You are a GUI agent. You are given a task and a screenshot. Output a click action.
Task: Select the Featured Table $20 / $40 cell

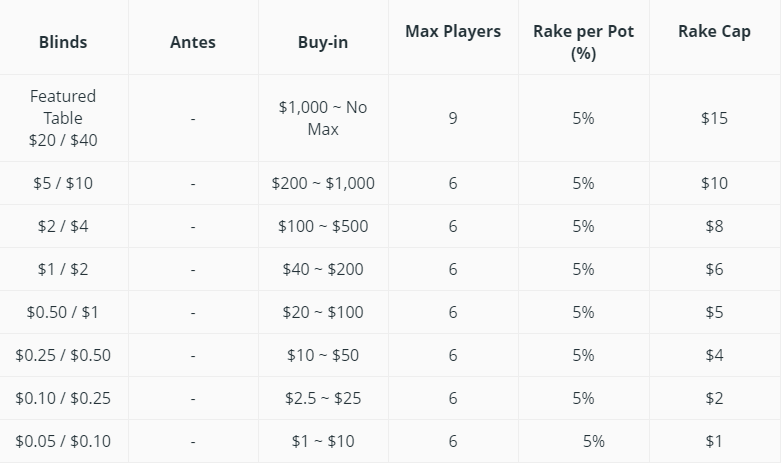click(x=63, y=118)
